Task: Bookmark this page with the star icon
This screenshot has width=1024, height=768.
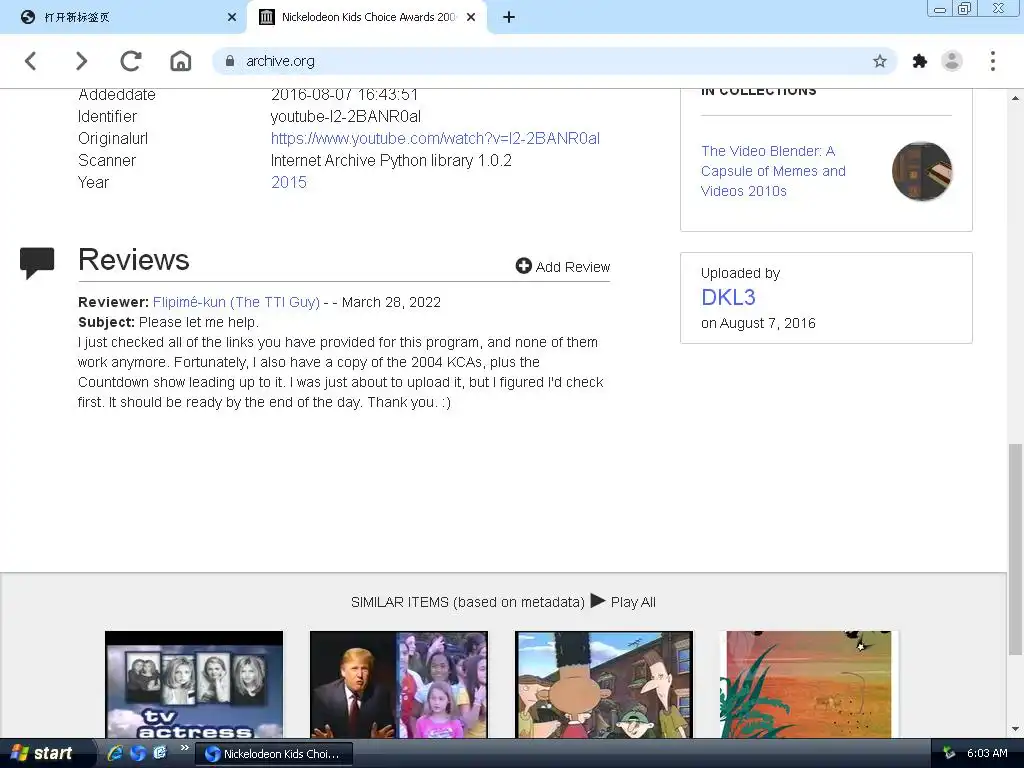Action: (880, 61)
